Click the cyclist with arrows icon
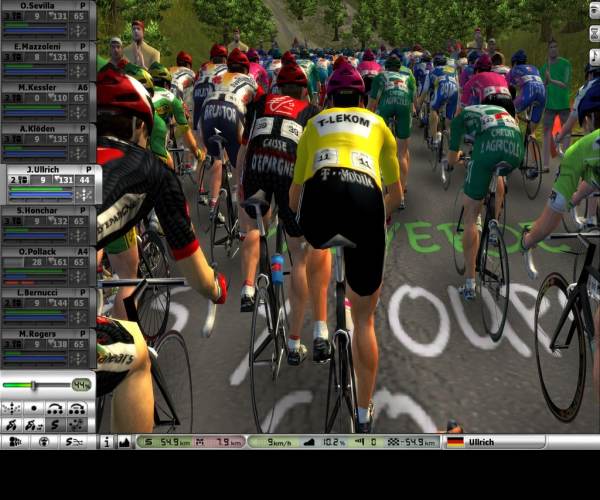 click(34, 425)
